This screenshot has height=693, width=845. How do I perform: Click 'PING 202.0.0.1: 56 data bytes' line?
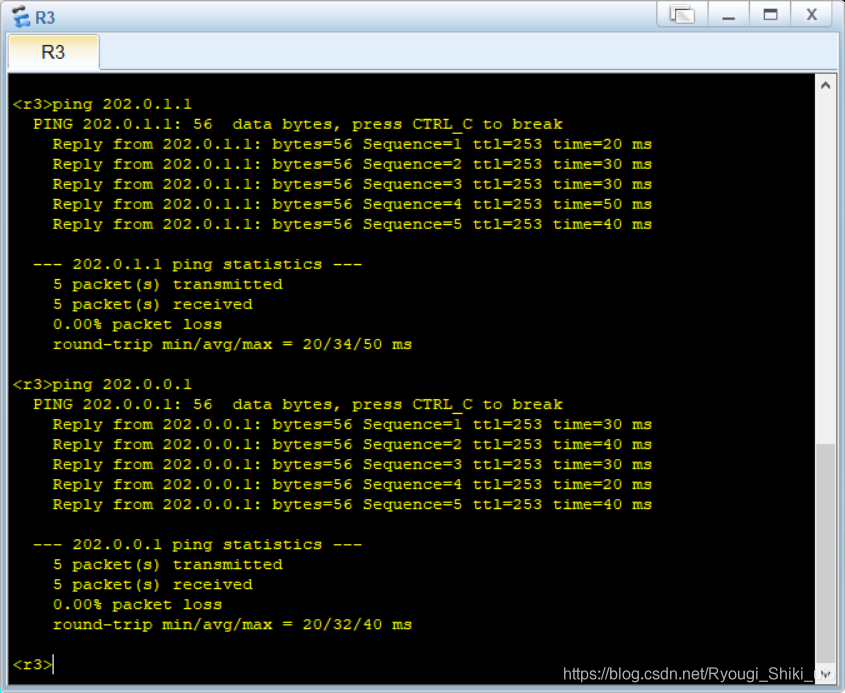coord(298,404)
